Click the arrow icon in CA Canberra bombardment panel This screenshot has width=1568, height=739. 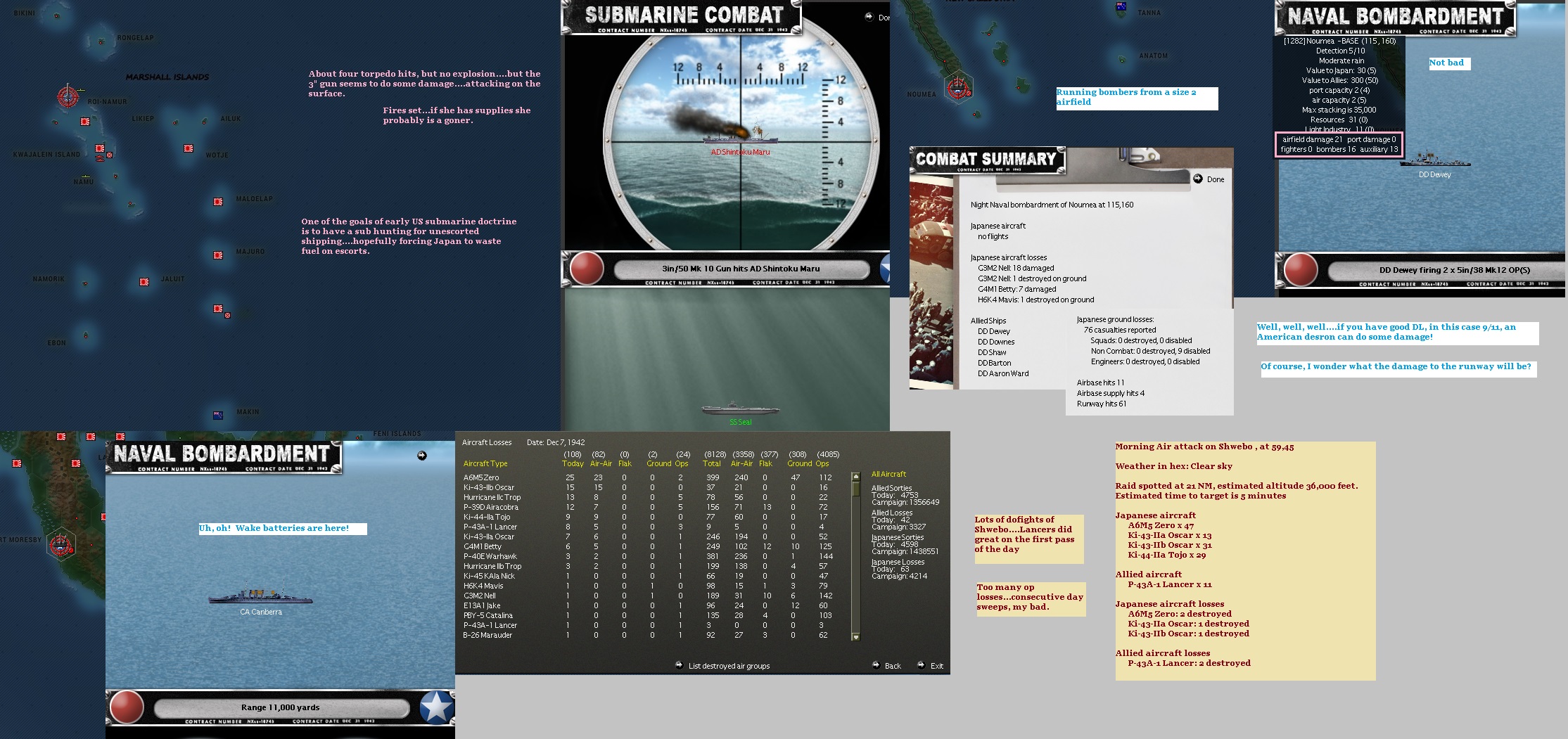pos(421,456)
